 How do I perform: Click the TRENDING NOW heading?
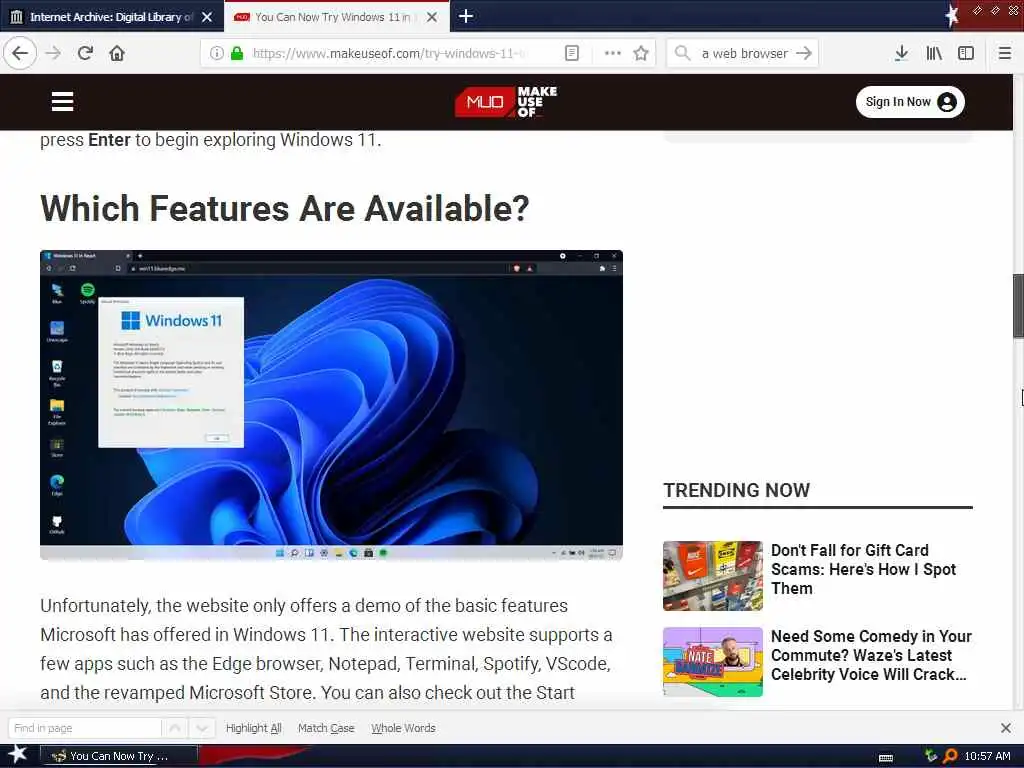point(737,490)
